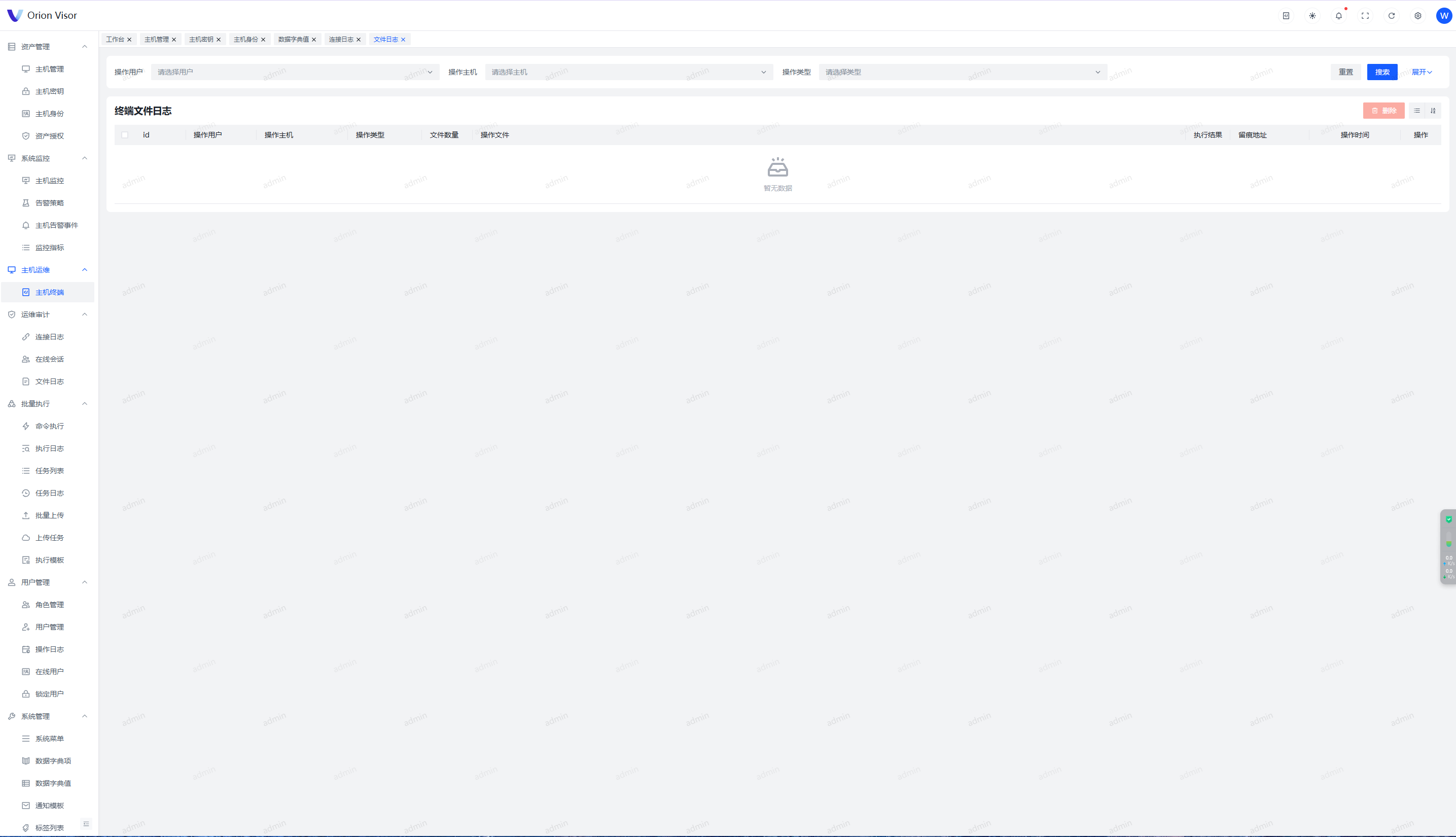Click the refresh page icon

[1392, 16]
